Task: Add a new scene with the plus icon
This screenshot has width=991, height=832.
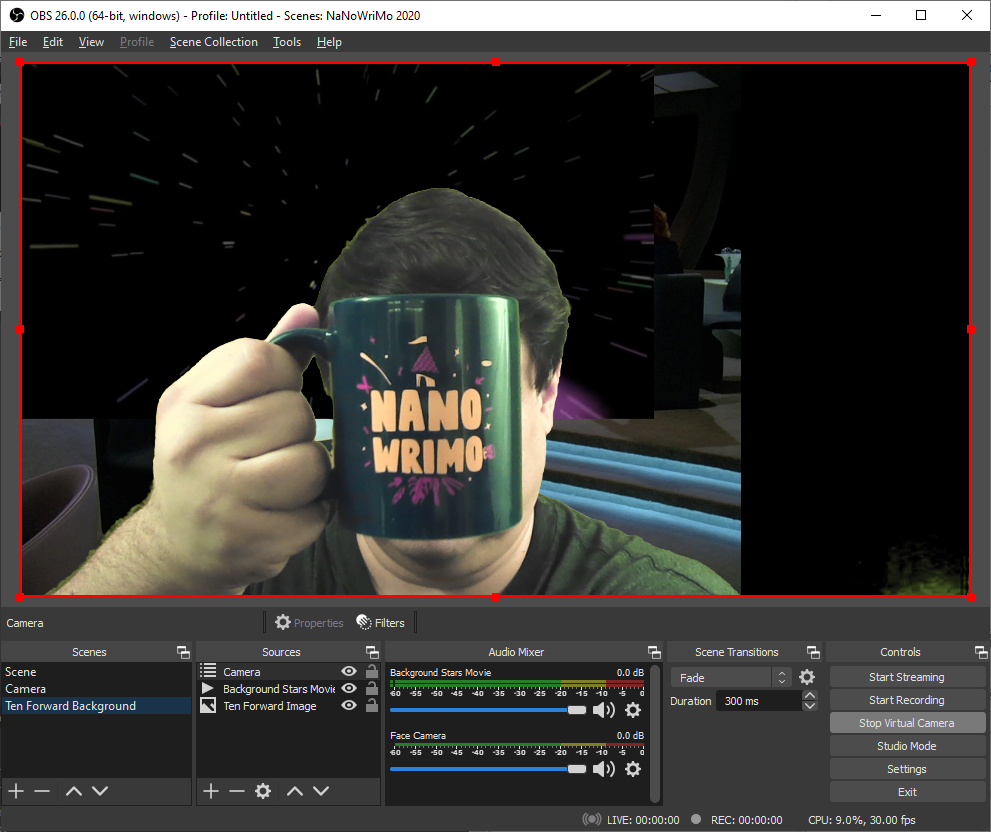Action: [x=16, y=791]
